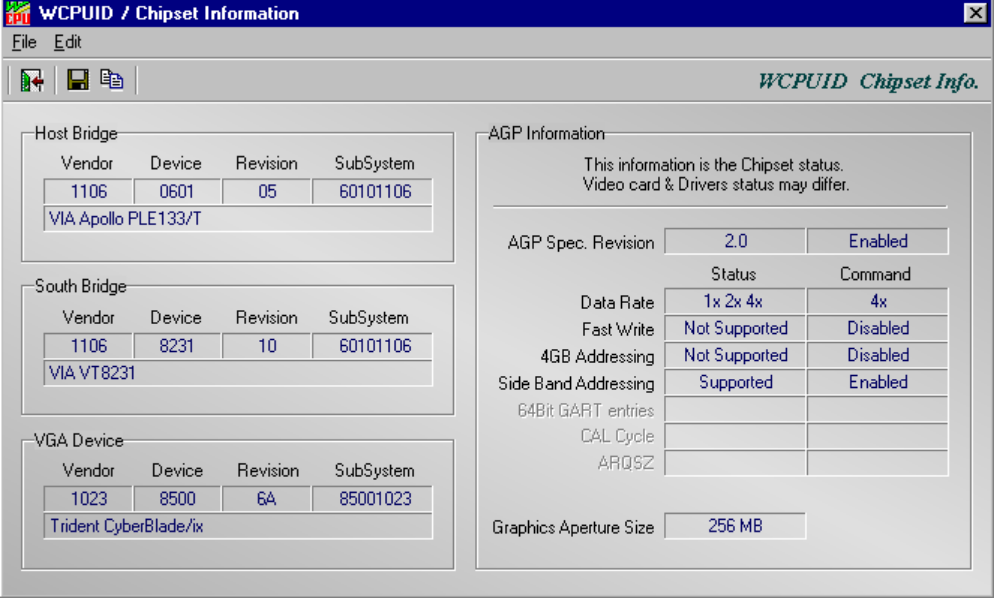Click the empty ARQSZ command field

tap(878, 463)
